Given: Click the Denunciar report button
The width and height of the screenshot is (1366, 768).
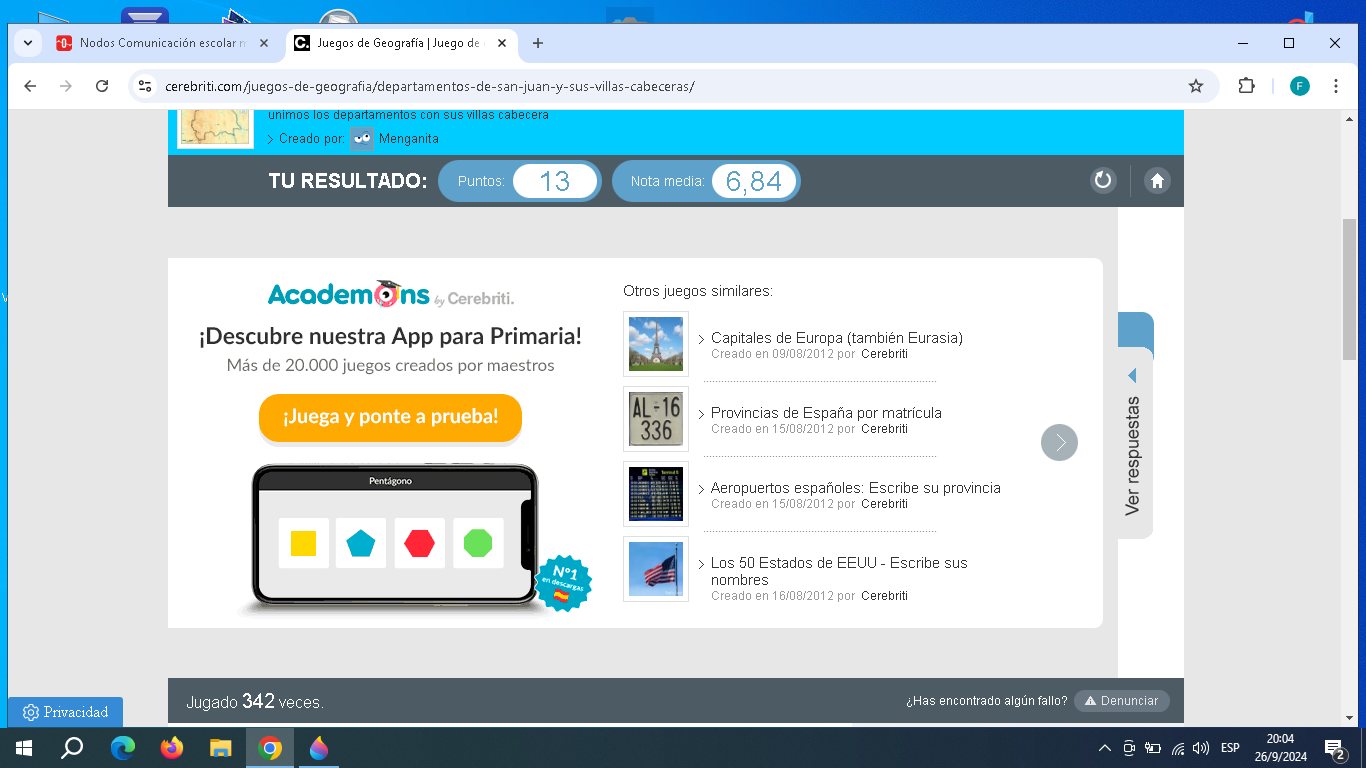Looking at the screenshot, I should [1121, 701].
